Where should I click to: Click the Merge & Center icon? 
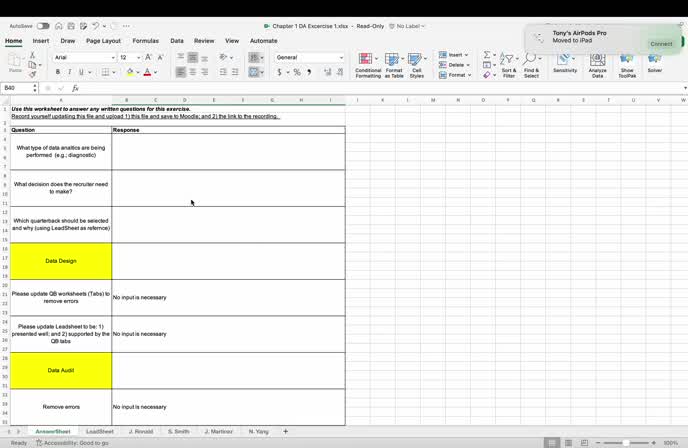pyautogui.click(x=254, y=72)
